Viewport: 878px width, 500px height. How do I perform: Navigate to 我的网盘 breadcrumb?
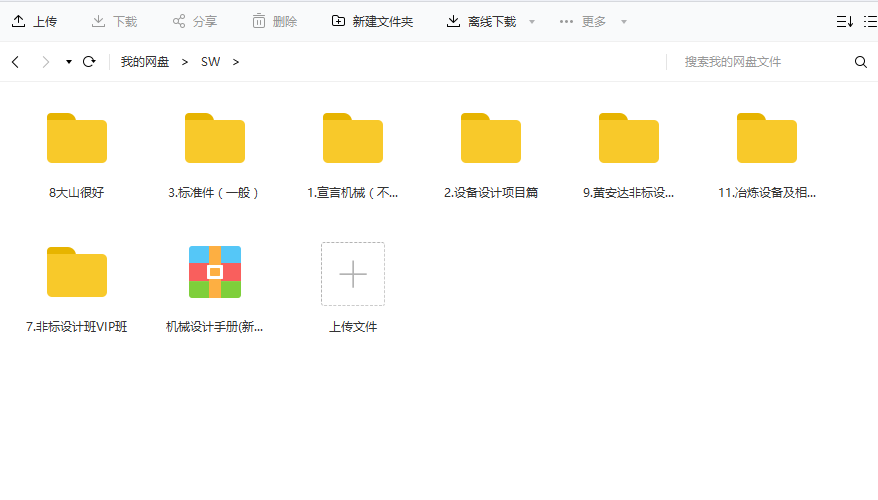click(x=144, y=62)
